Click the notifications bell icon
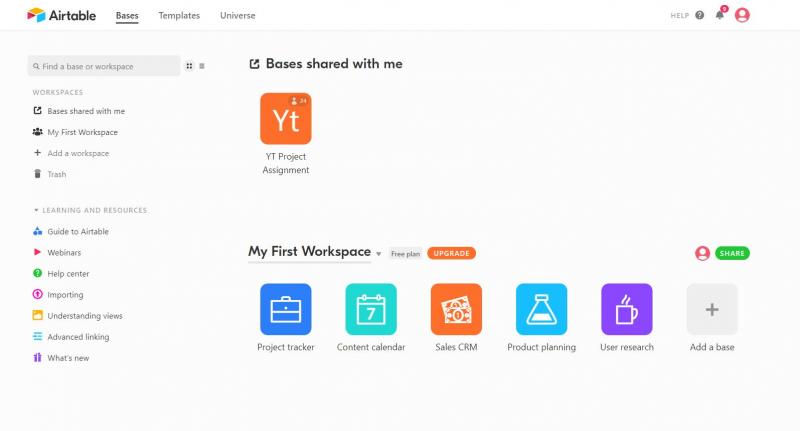Image resolution: width=800 pixels, height=431 pixels. pyautogui.click(x=719, y=15)
